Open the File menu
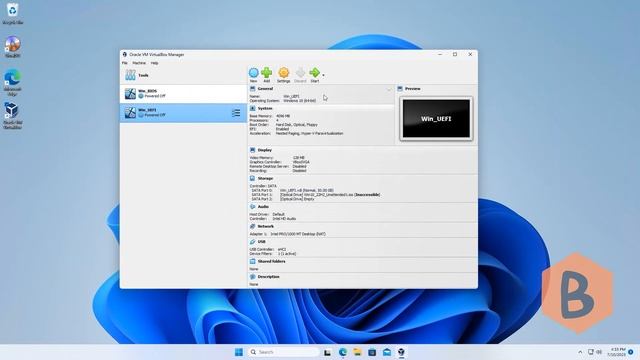The image size is (640, 360). pos(124,63)
